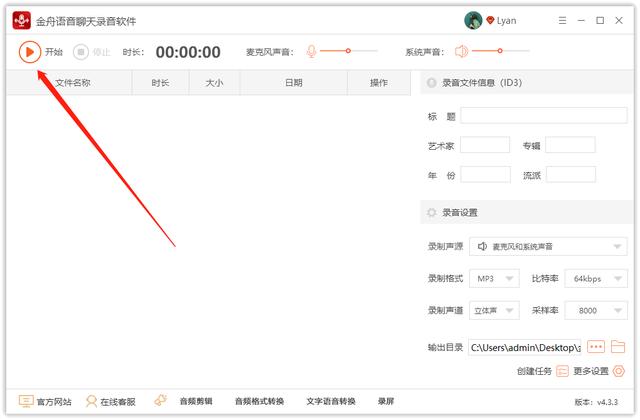Screen dimensions: 640x420
Task: Open the 音频格式转换 tool
Action: tap(259, 401)
